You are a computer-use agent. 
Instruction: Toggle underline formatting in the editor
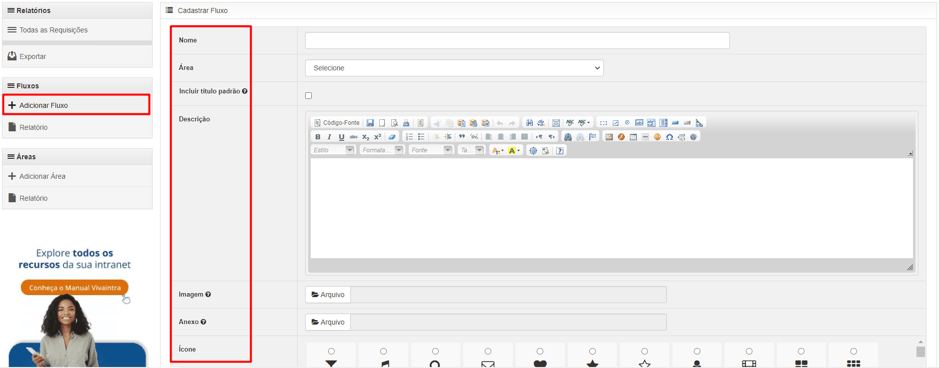341,137
